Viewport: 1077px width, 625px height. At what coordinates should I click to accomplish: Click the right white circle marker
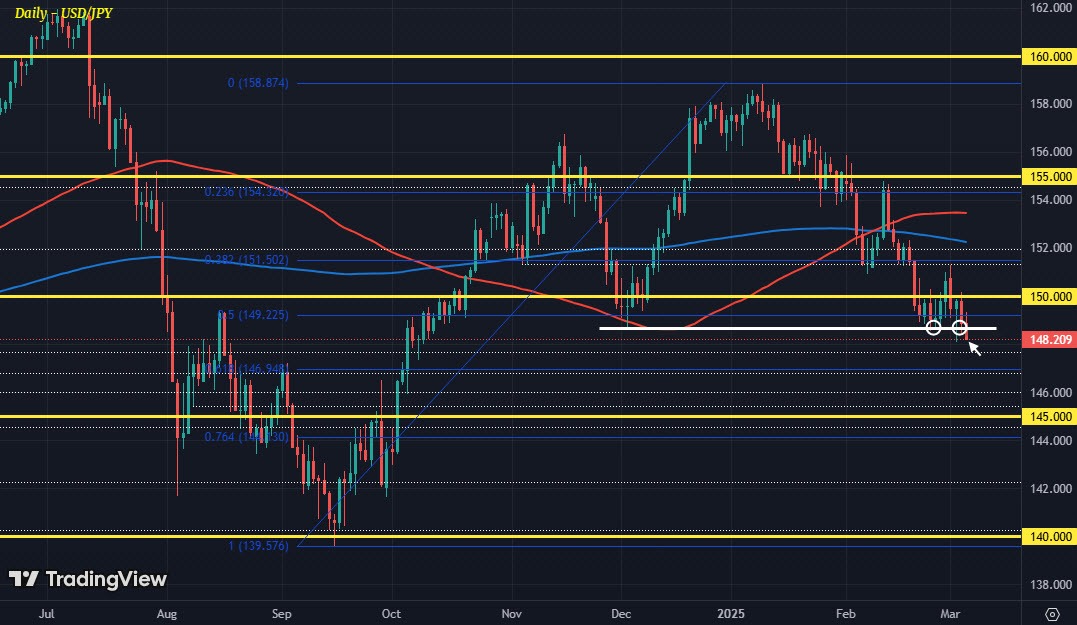(x=959, y=328)
